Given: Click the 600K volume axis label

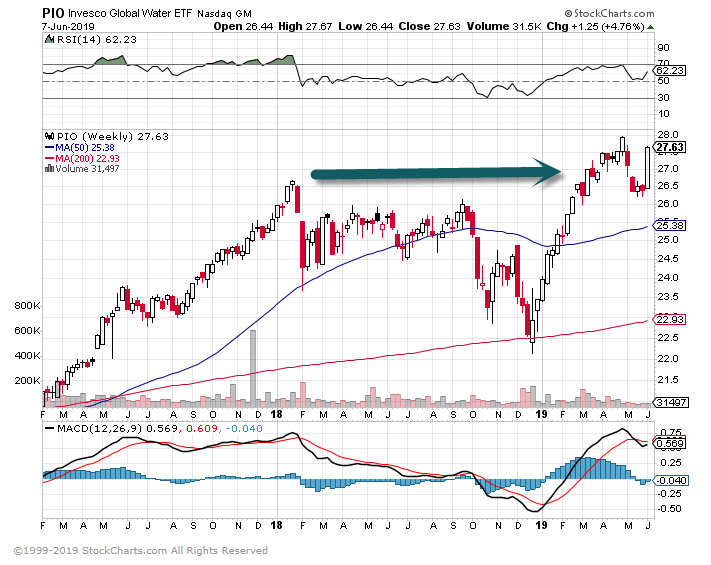Looking at the screenshot, I should point(27,331).
